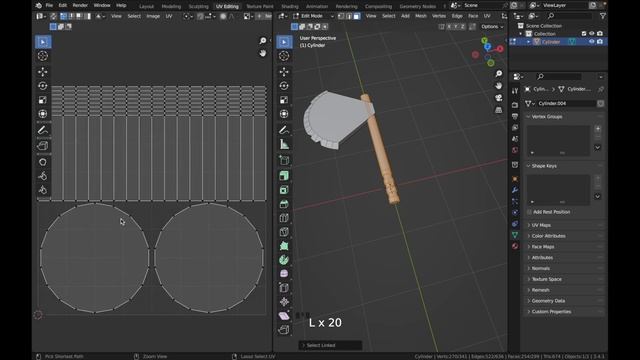The image size is (640, 360).
Task: Expand the Color Attributes panel
Action: [529, 236]
